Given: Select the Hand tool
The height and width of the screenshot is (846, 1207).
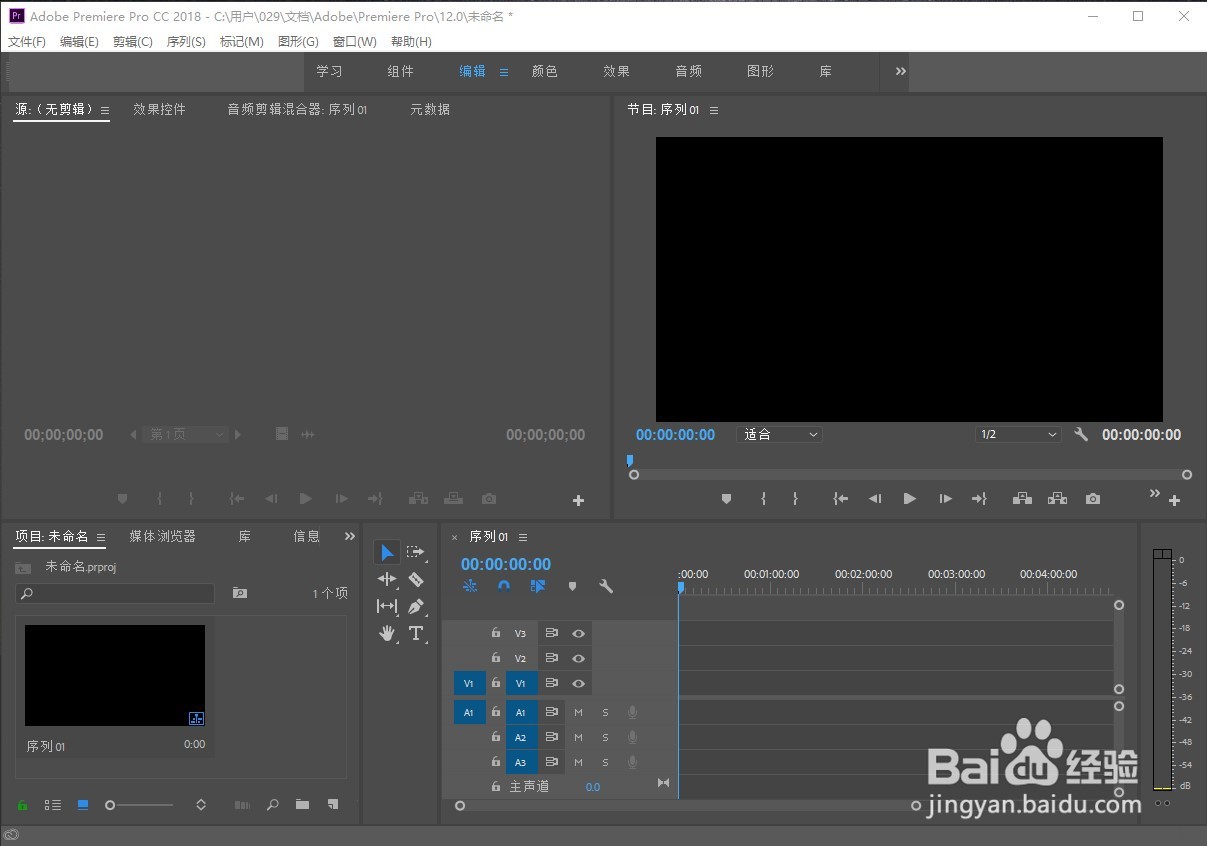Looking at the screenshot, I should (387, 633).
